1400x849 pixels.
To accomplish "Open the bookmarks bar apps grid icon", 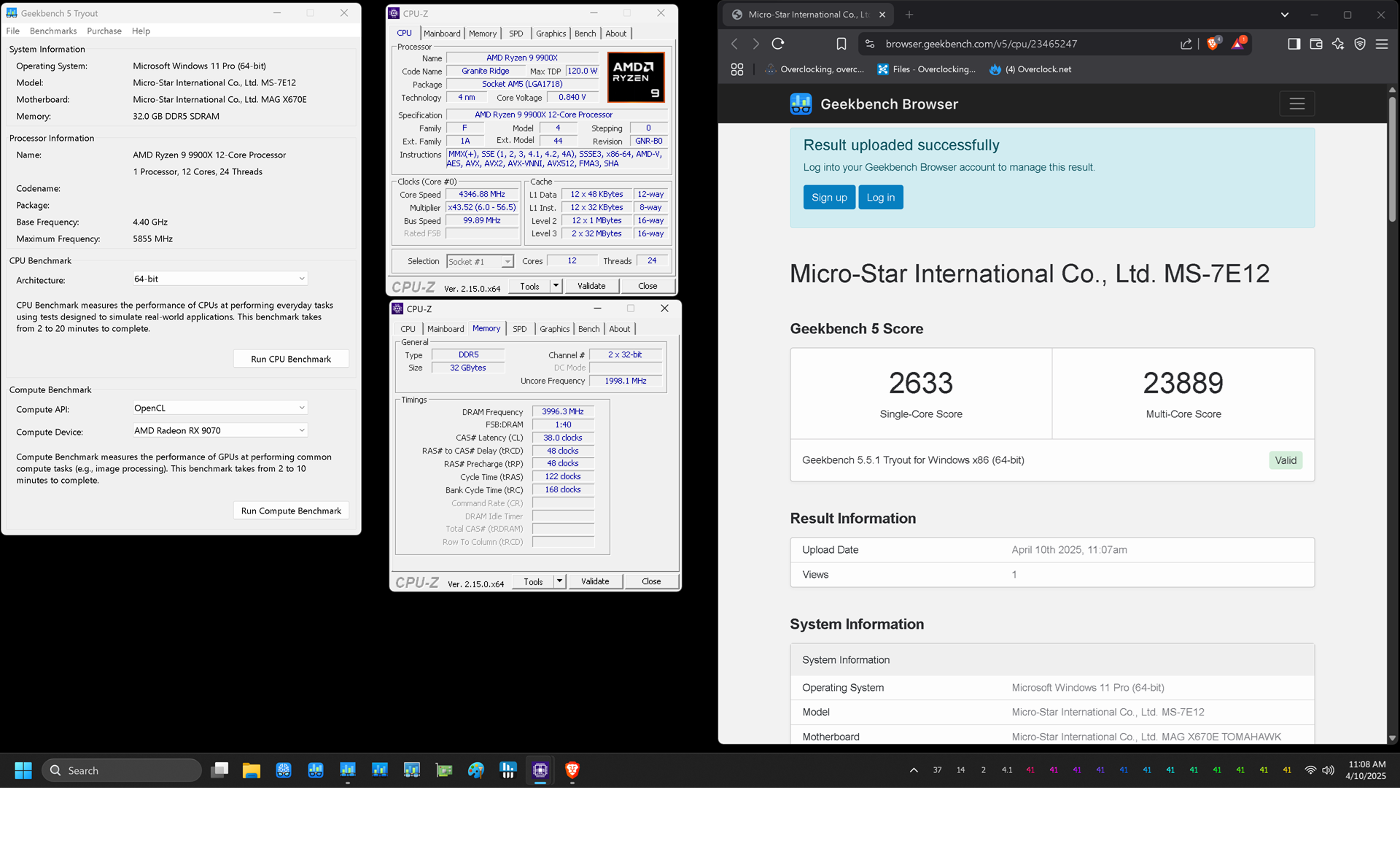I will [737, 69].
